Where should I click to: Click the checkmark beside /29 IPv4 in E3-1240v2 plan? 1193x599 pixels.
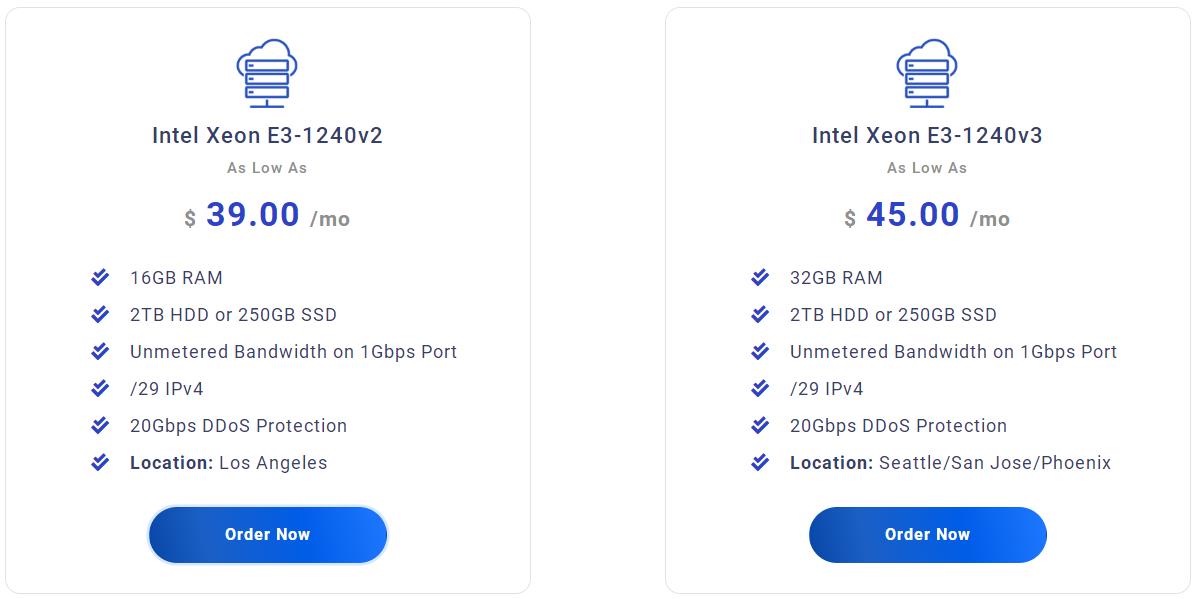tap(100, 389)
